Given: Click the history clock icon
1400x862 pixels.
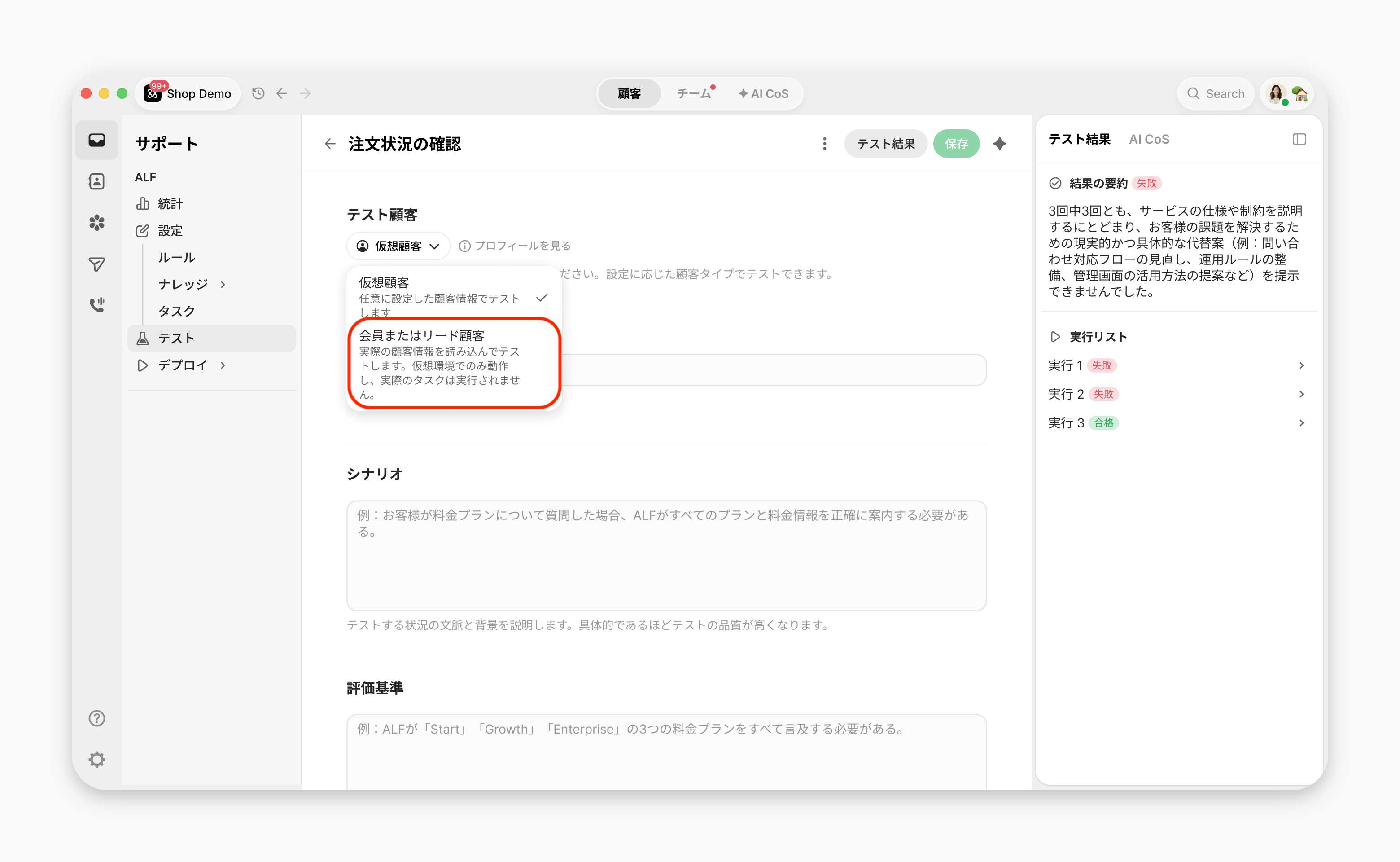Looking at the screenshot, I should point(258,93).
